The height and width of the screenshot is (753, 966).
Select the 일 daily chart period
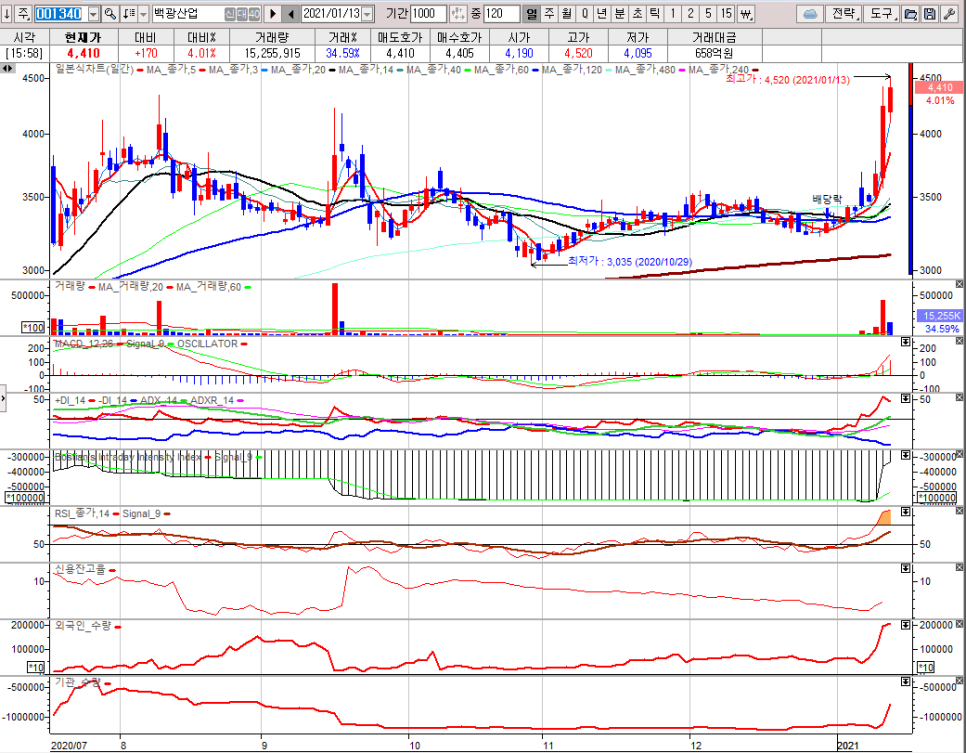(531, 14)
